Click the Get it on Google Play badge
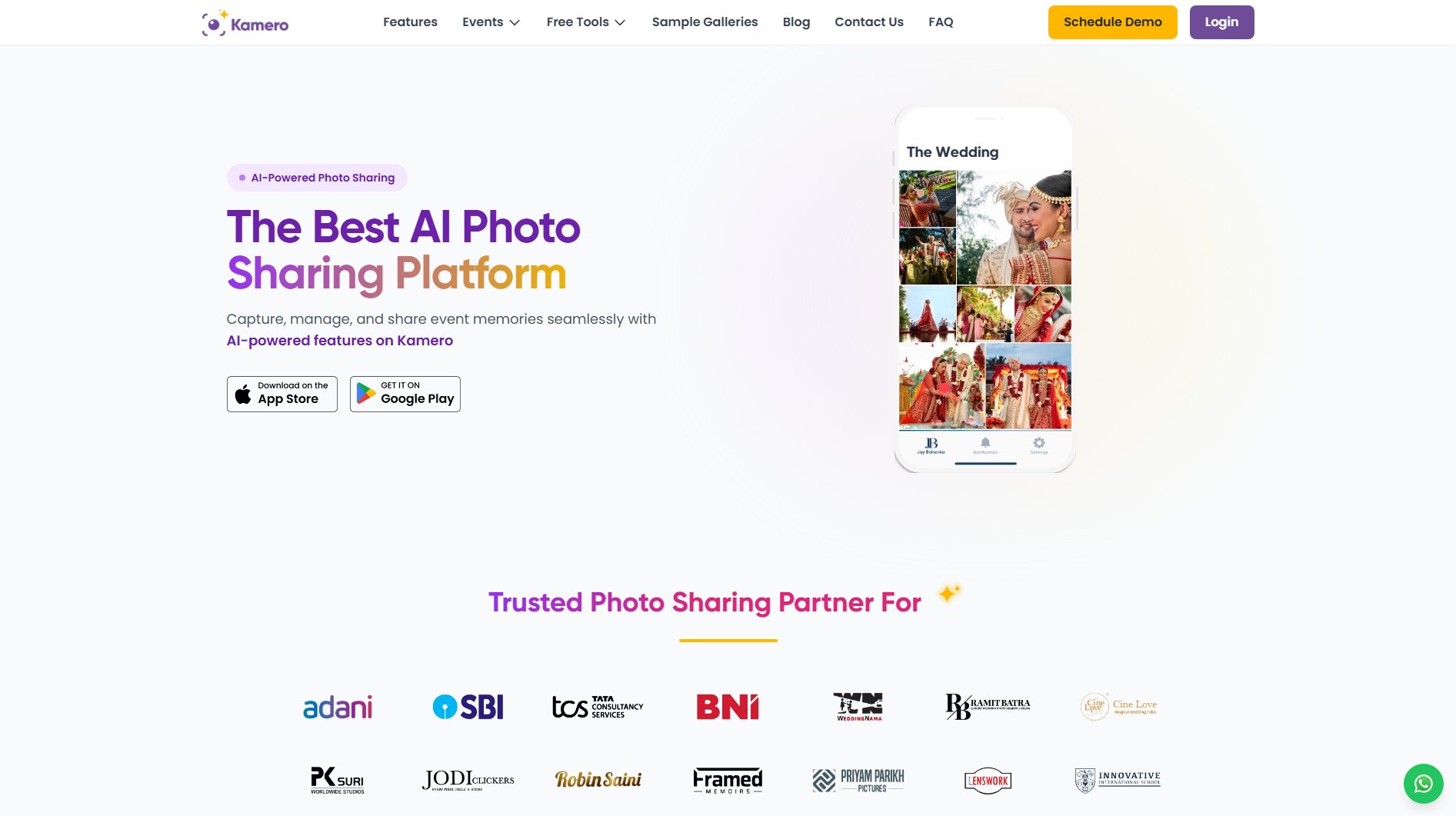Screen dimensions: 1456x816 405,394
